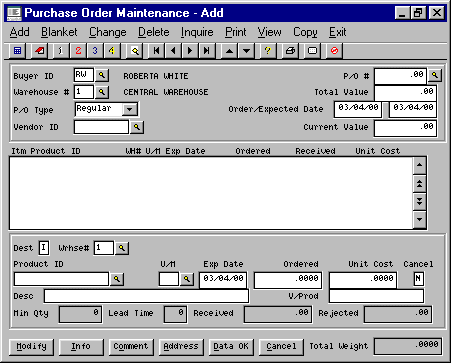Click the Warehouse # input field
451x363 pixels.
84,92
